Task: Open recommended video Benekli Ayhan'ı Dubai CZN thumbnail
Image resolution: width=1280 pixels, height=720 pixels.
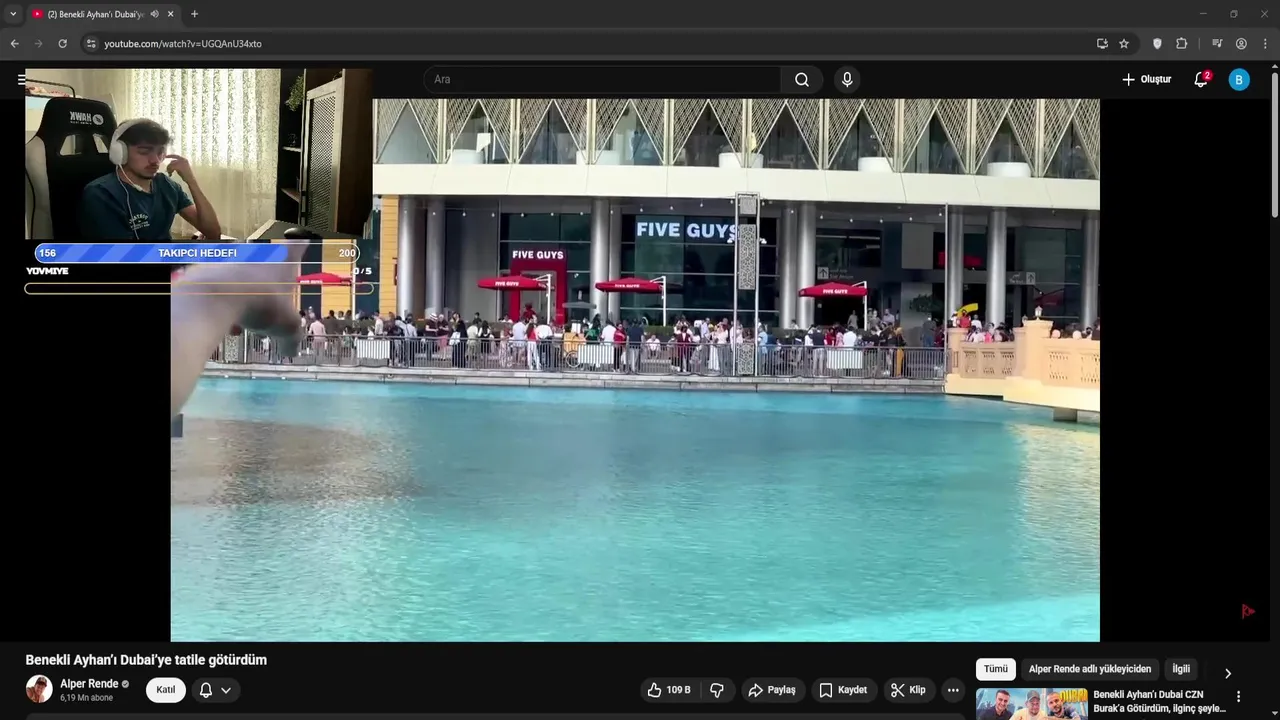Action: click(1031, 704)
